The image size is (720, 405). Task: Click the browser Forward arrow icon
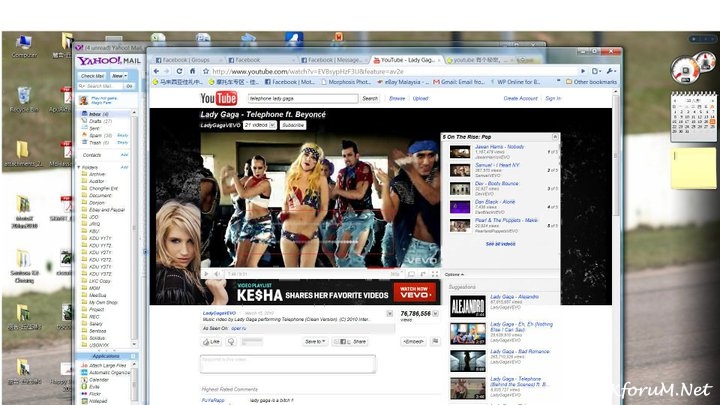(x=167, y=71)
